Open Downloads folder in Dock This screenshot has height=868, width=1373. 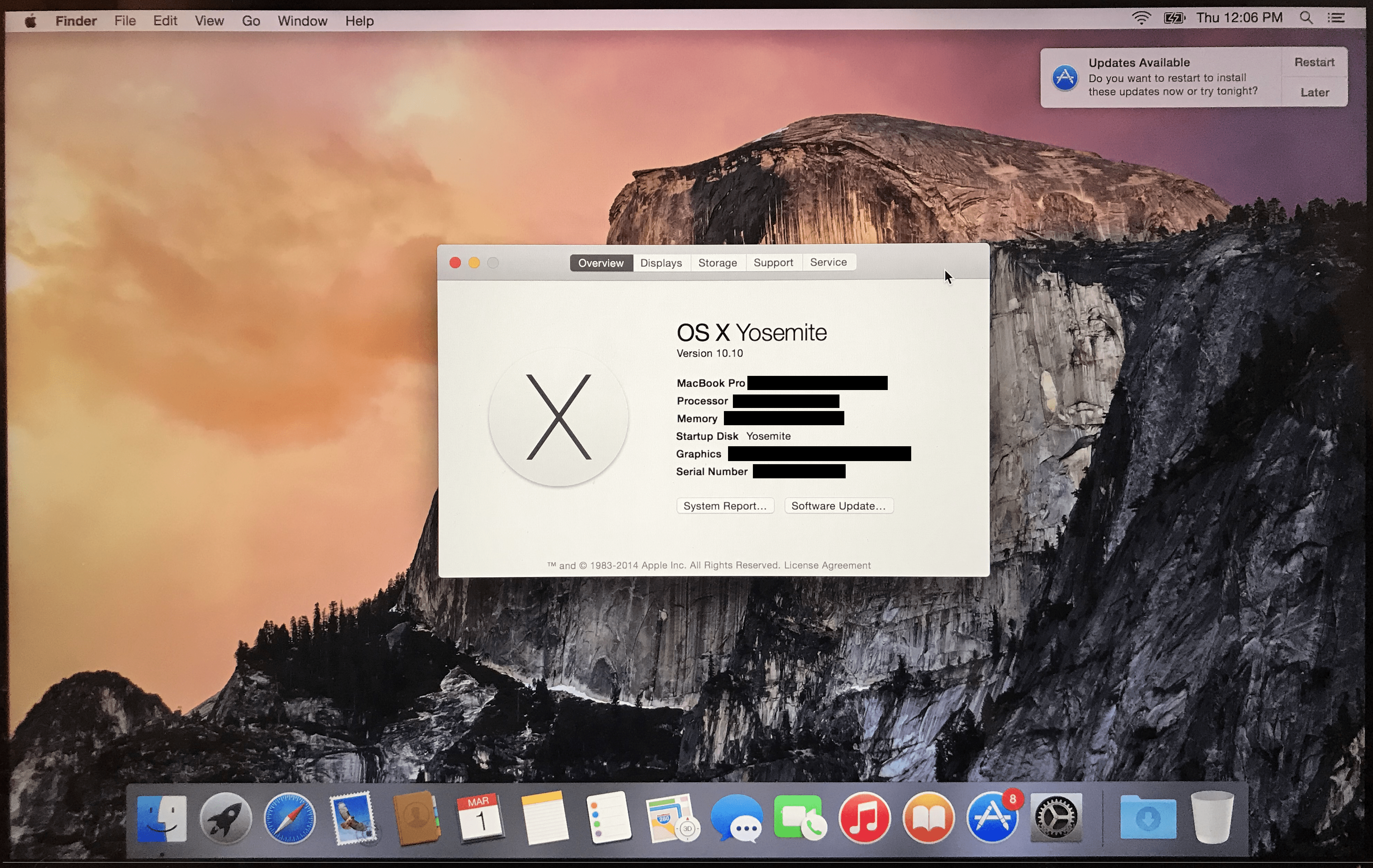point(1148,818)
